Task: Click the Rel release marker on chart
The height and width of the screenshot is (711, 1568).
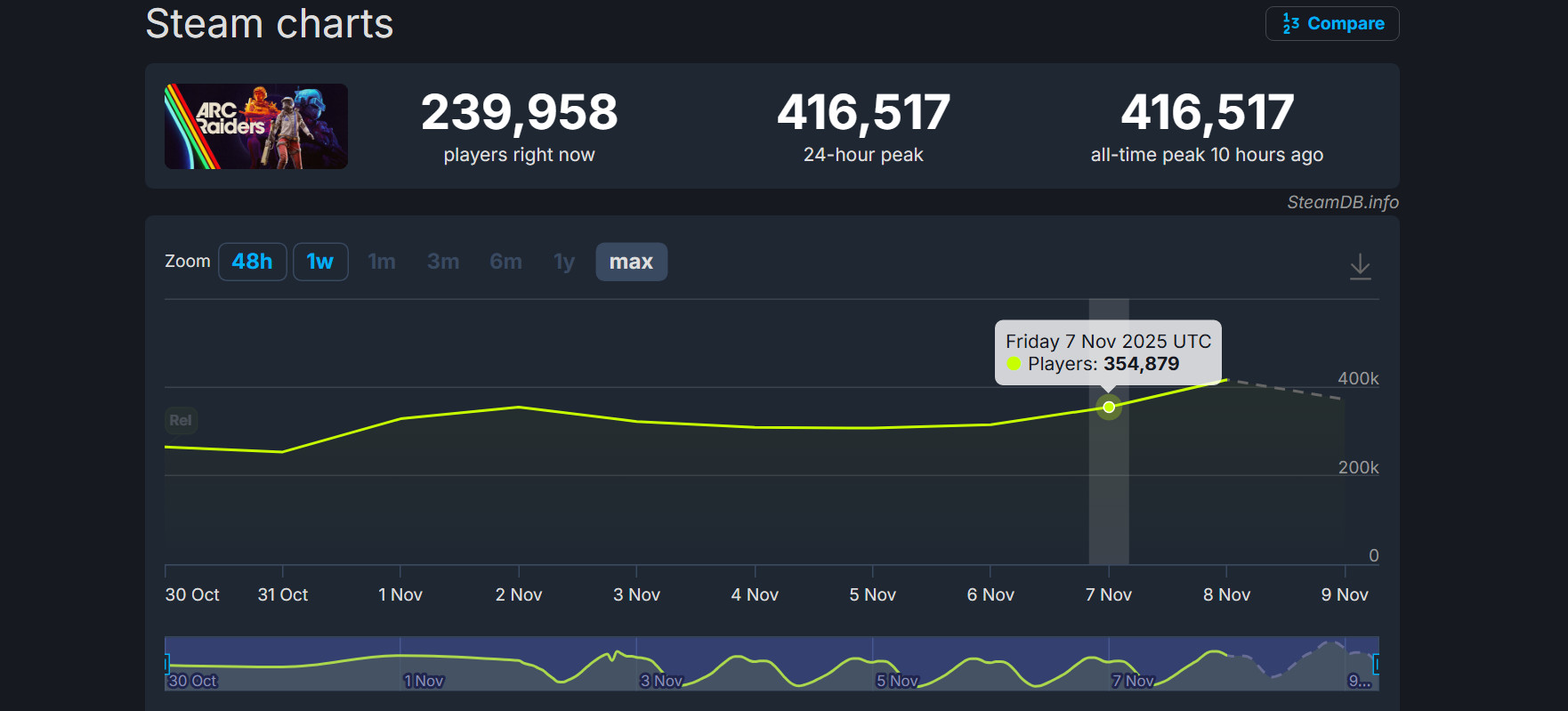Action: (x=181, y=420)
